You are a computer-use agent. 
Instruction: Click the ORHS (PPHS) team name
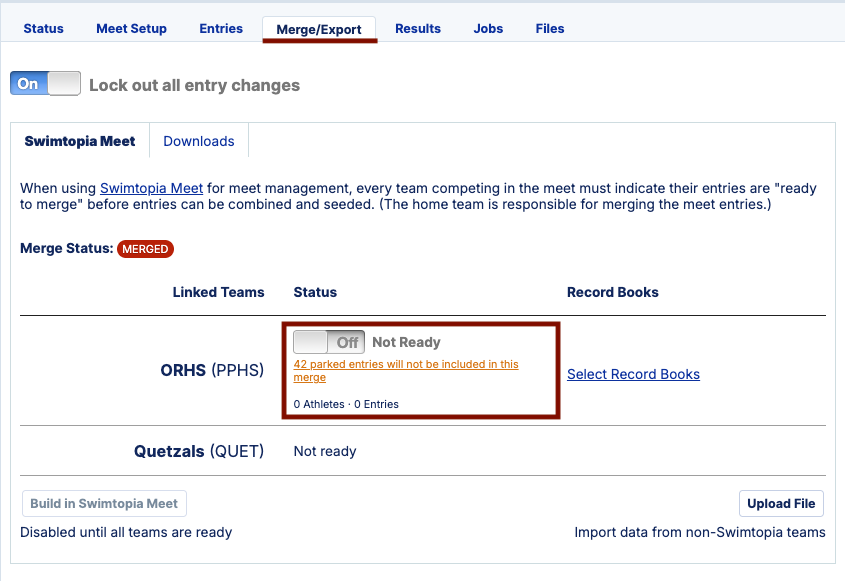click(x=212, y=370)
